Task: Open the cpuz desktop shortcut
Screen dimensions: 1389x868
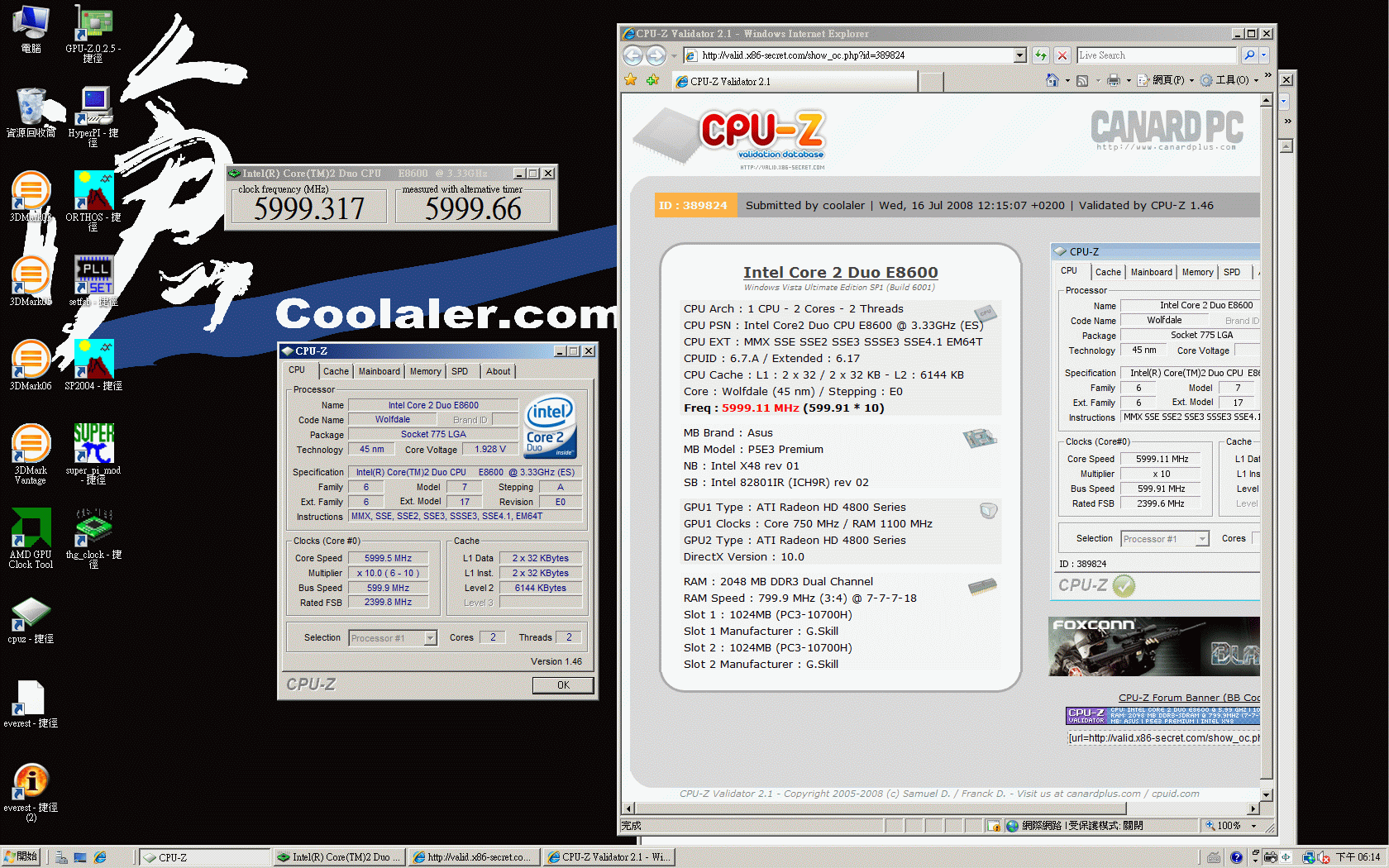Action: click(x=31, y=620)
